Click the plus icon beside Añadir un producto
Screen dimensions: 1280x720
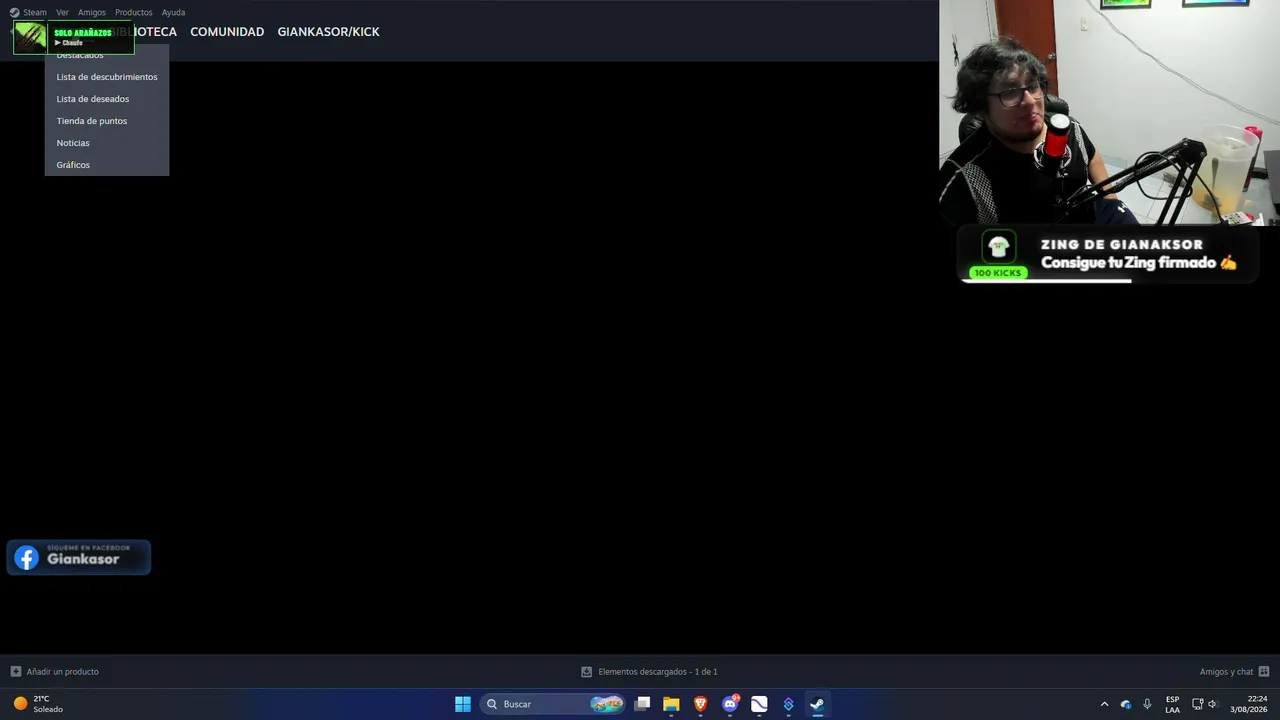(15, 672)
